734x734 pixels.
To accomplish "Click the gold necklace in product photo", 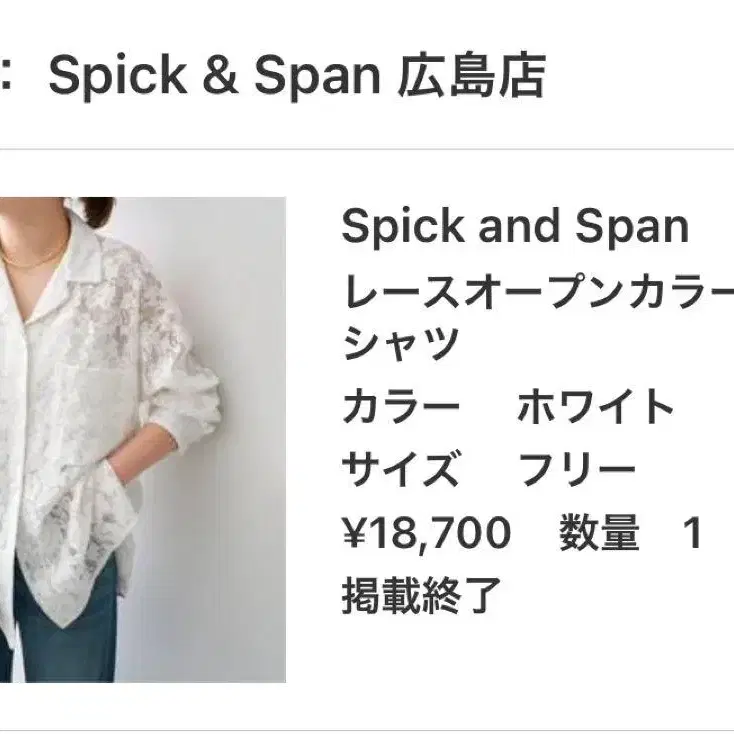I will [x=33, y=260].
